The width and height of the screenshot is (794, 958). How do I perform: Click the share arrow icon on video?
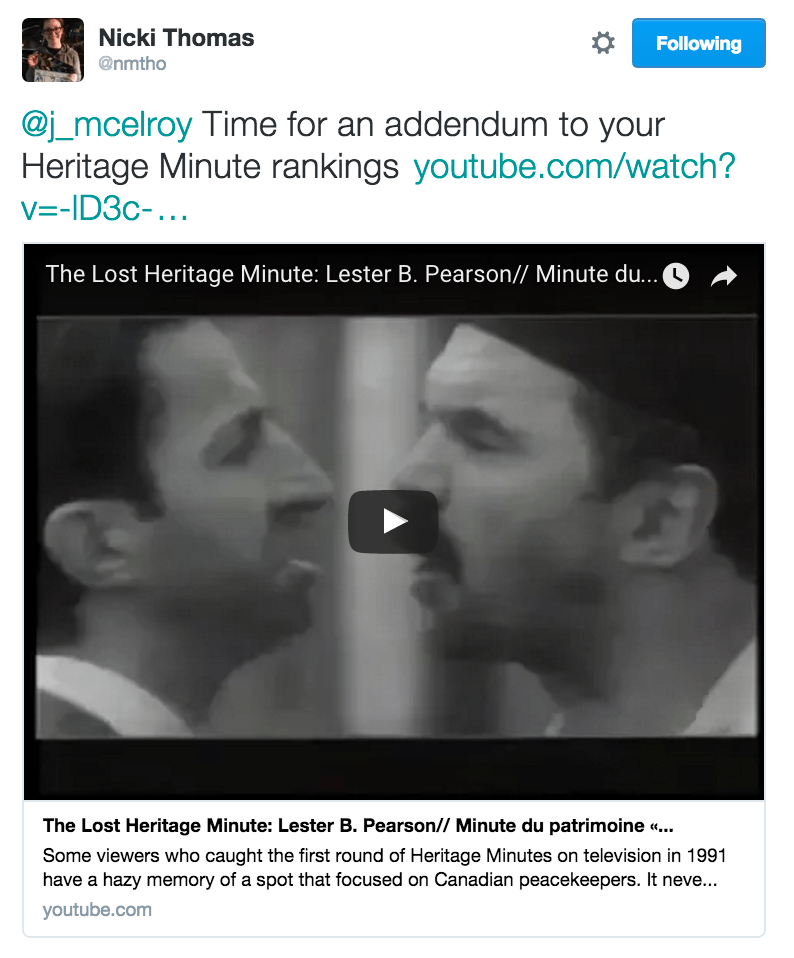click(724, 276)
